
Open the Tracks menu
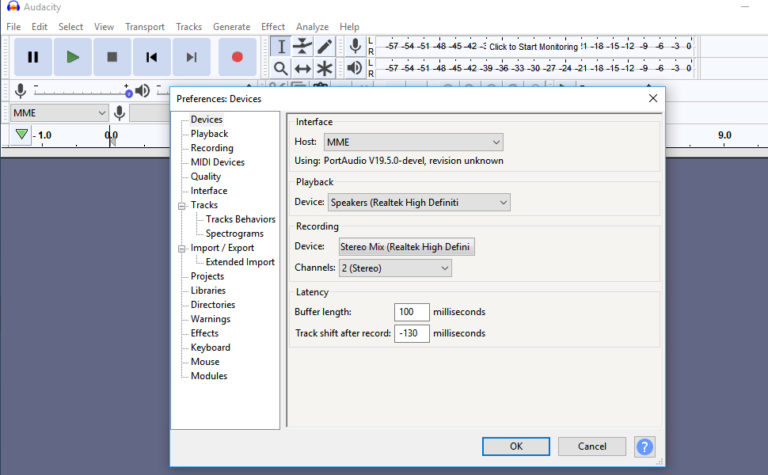click(189, 27)
